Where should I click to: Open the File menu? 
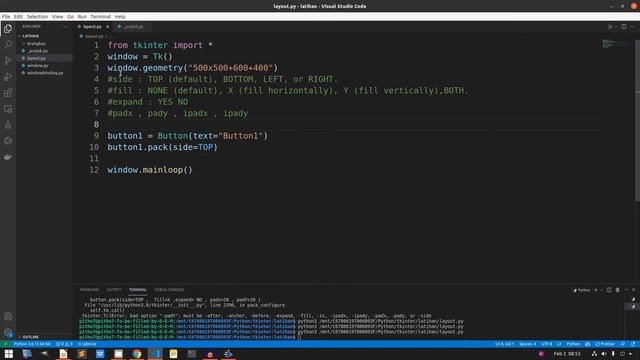[x=6, y=17]
